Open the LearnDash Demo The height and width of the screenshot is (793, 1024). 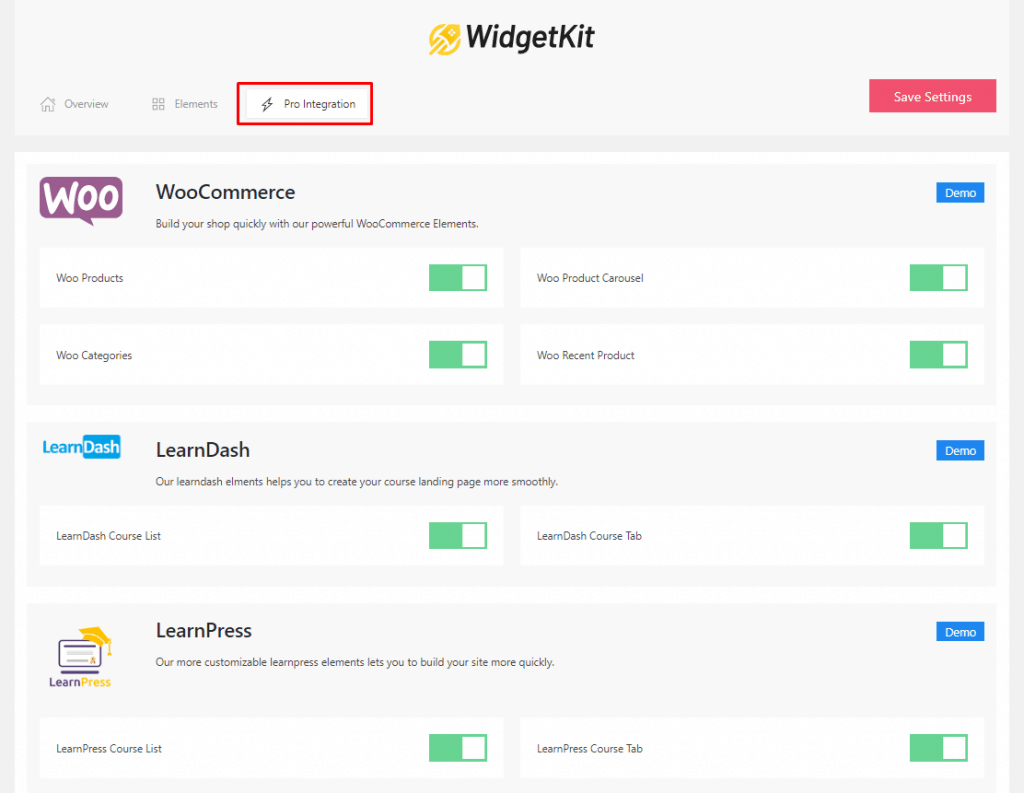click(960, 451)
